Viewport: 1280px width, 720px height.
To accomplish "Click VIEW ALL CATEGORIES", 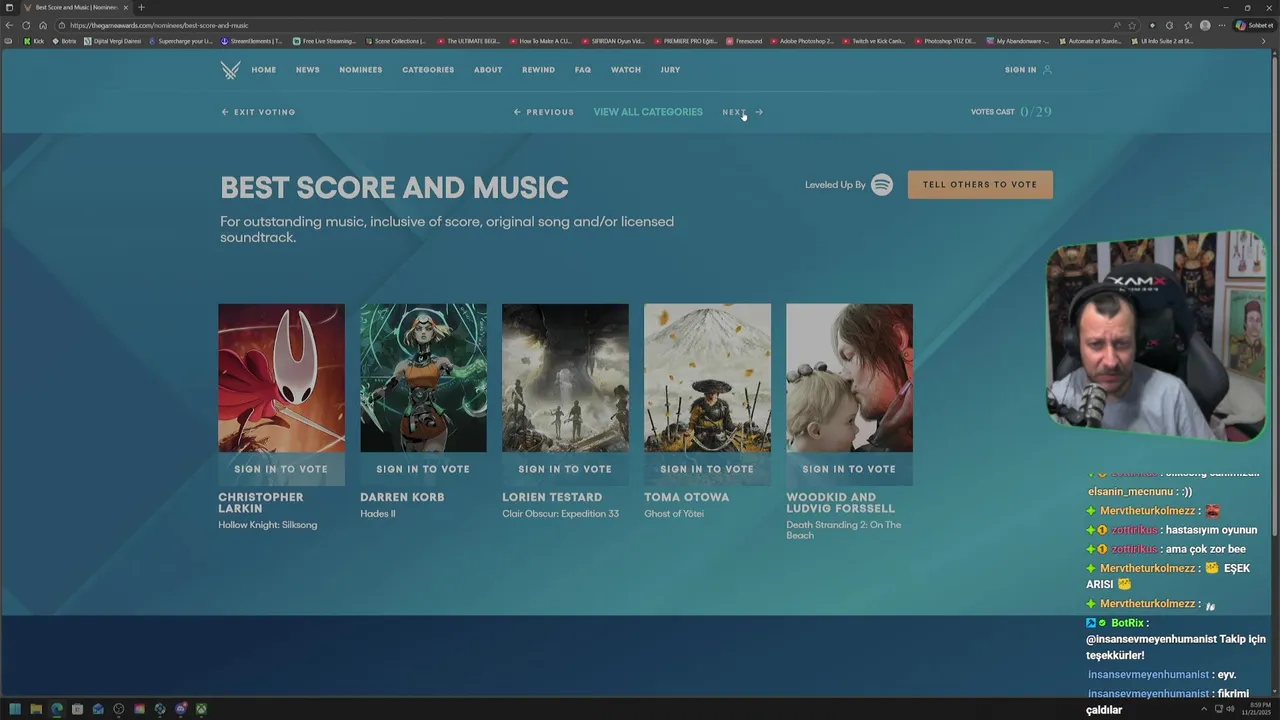I will tap(648, 112).
